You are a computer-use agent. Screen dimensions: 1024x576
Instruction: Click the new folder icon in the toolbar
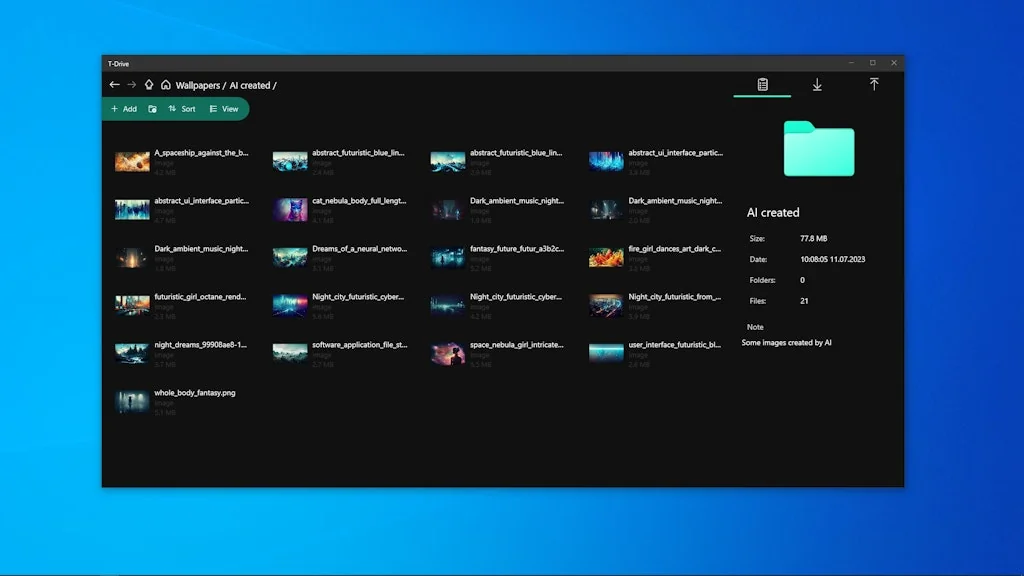(152, 109)
